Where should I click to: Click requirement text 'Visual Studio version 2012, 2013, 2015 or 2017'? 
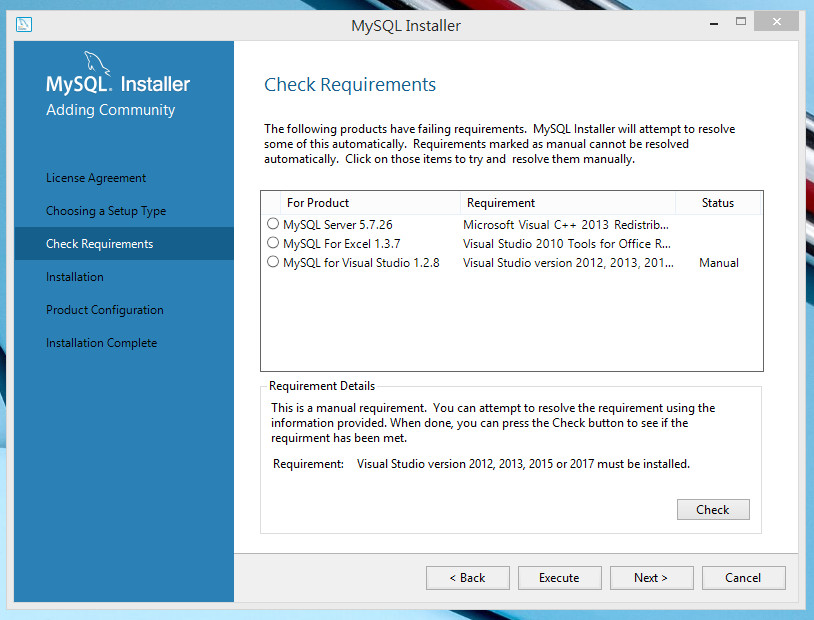[x=476, y=464]
